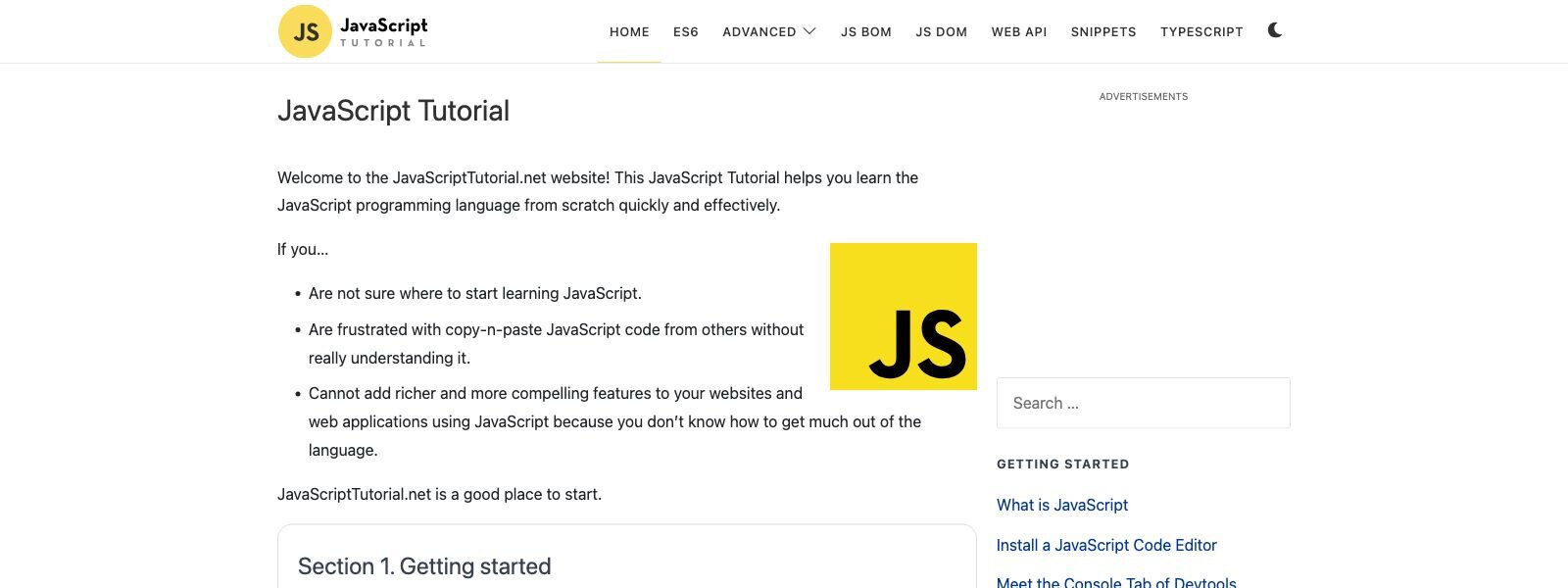Click the Section 1. Getting started heading
The width and height of the screenshot is (1568, 588).
click(424, 566)
